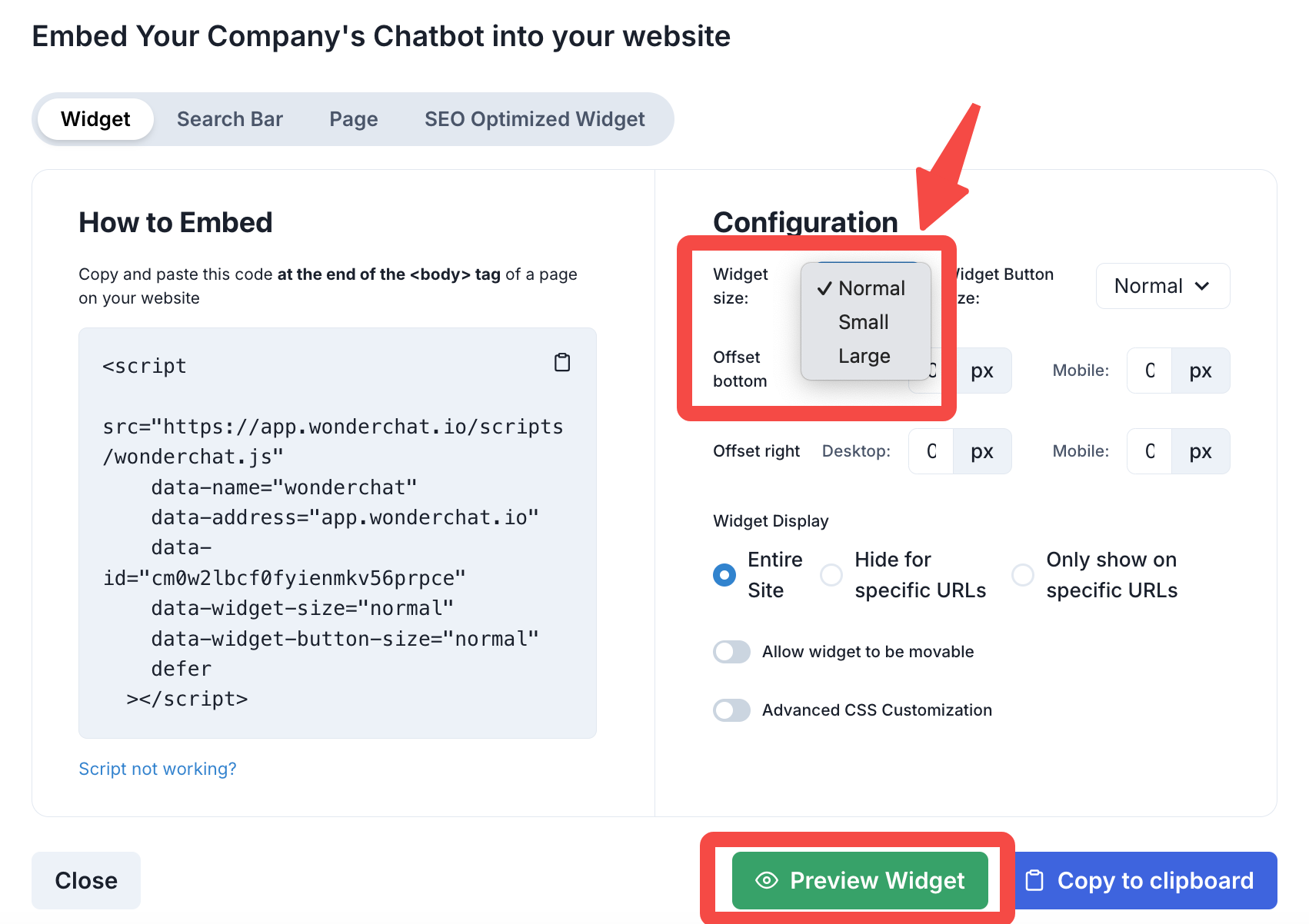Viewport: 1309px width, 924px height.
Task: Open the SEO Optimized Widget tab
Action: coord(535,119)
